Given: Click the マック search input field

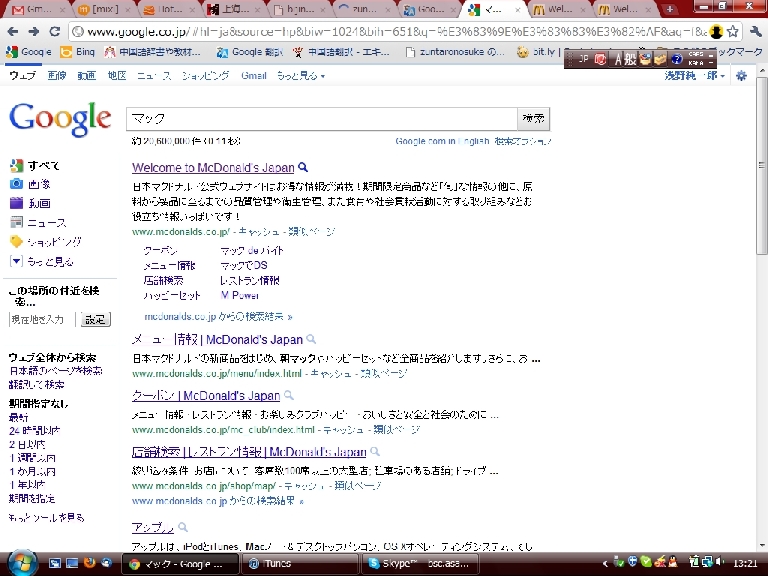Looking at the screenshot, I should click(322, 119).
